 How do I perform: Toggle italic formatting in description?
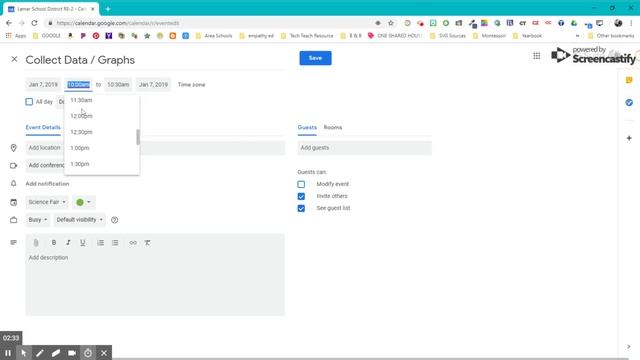click(x=68, y=242)
